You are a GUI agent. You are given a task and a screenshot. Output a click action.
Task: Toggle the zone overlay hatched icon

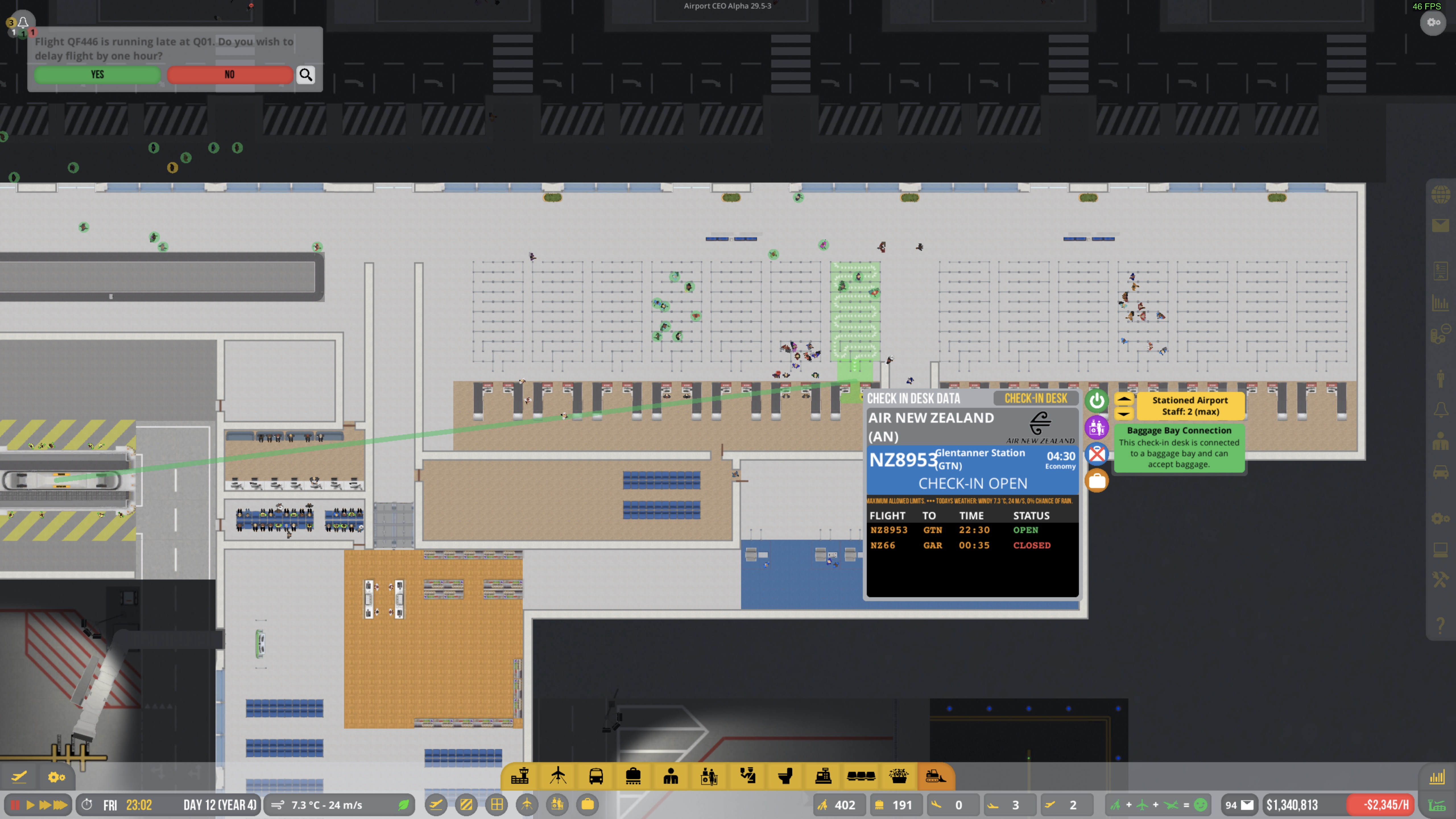point(466,804)
